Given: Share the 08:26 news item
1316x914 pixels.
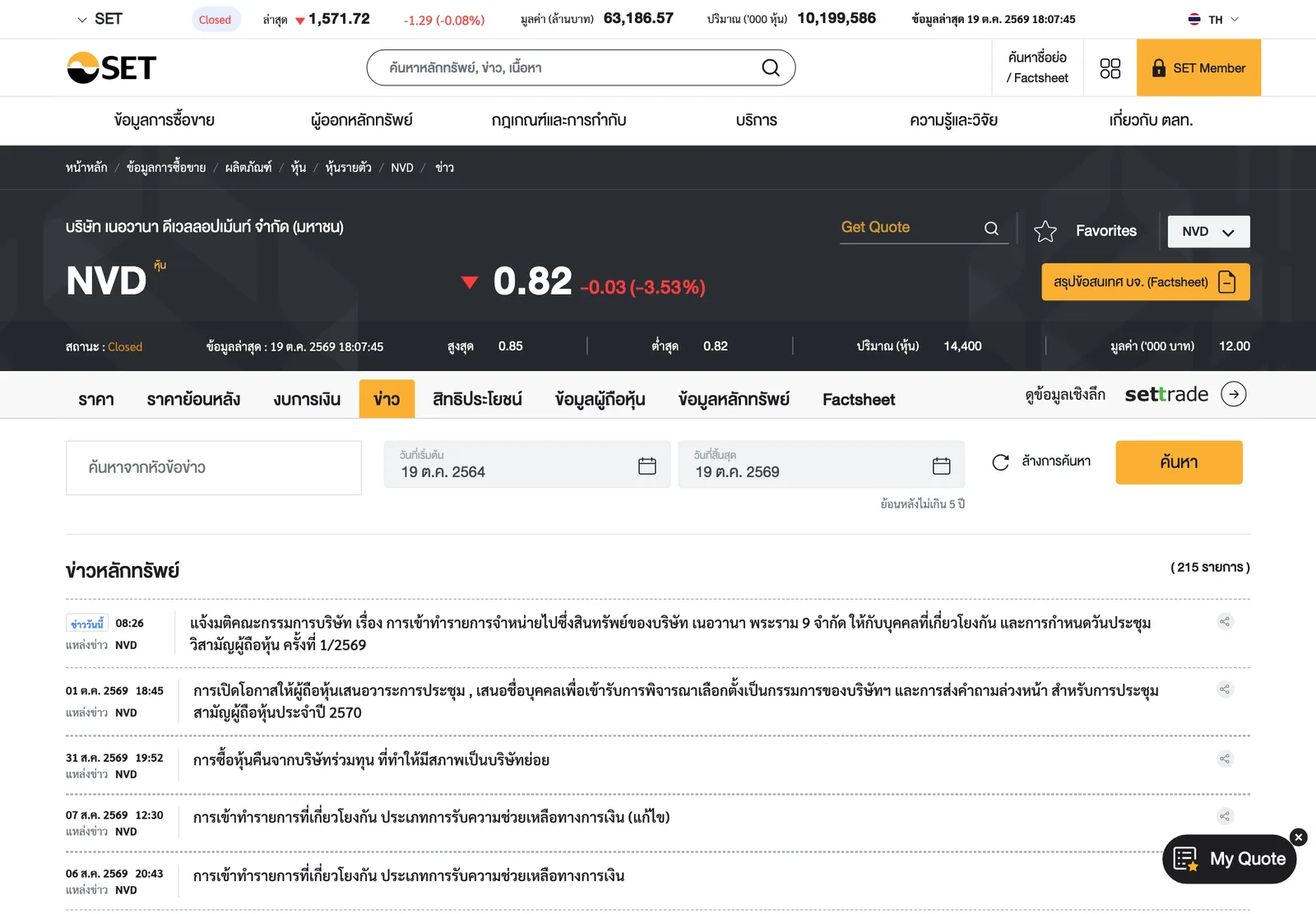Looking at the screenshot, I should 1225,622.
